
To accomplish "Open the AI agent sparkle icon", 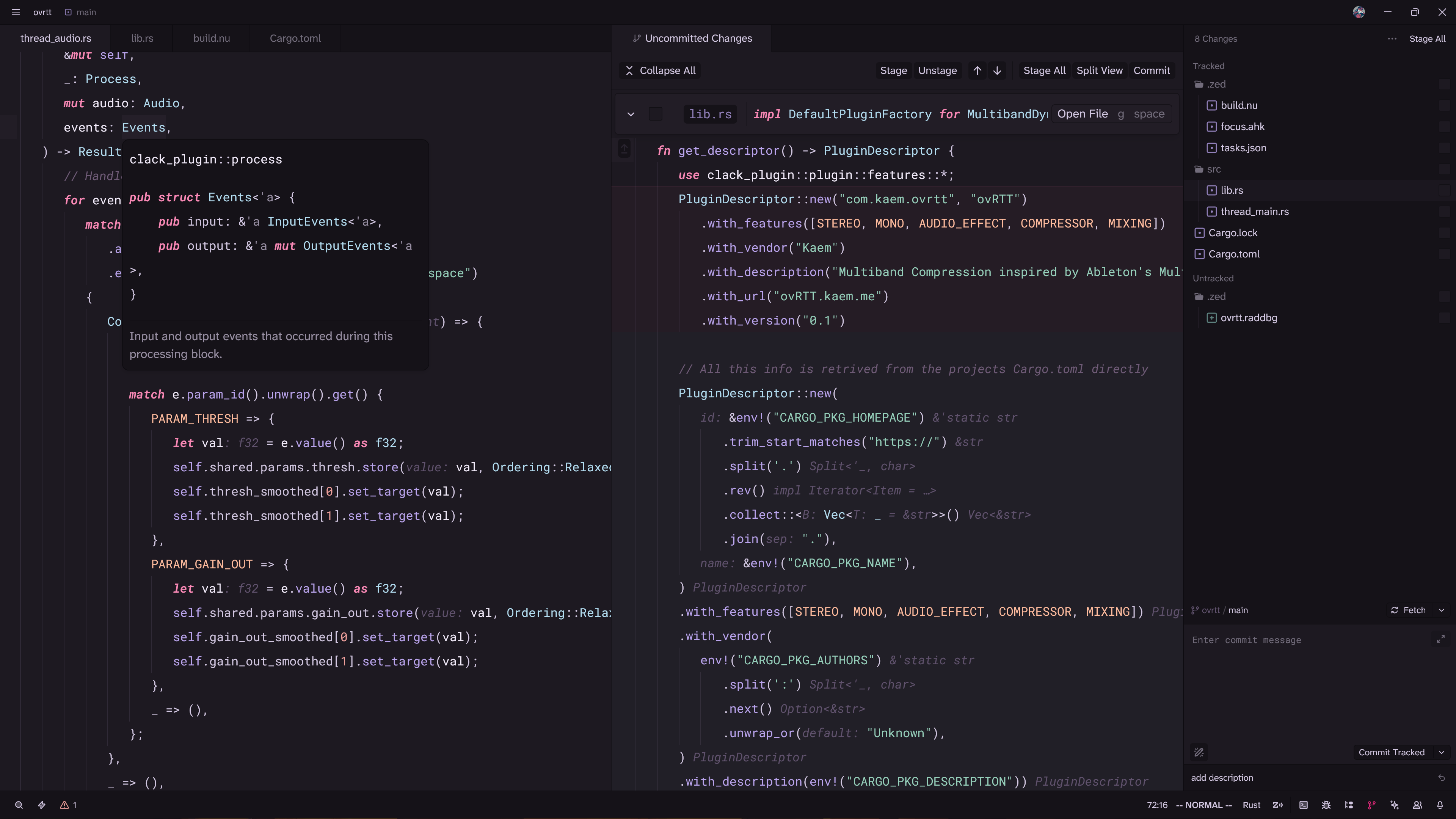I will tap(1395, 805).
